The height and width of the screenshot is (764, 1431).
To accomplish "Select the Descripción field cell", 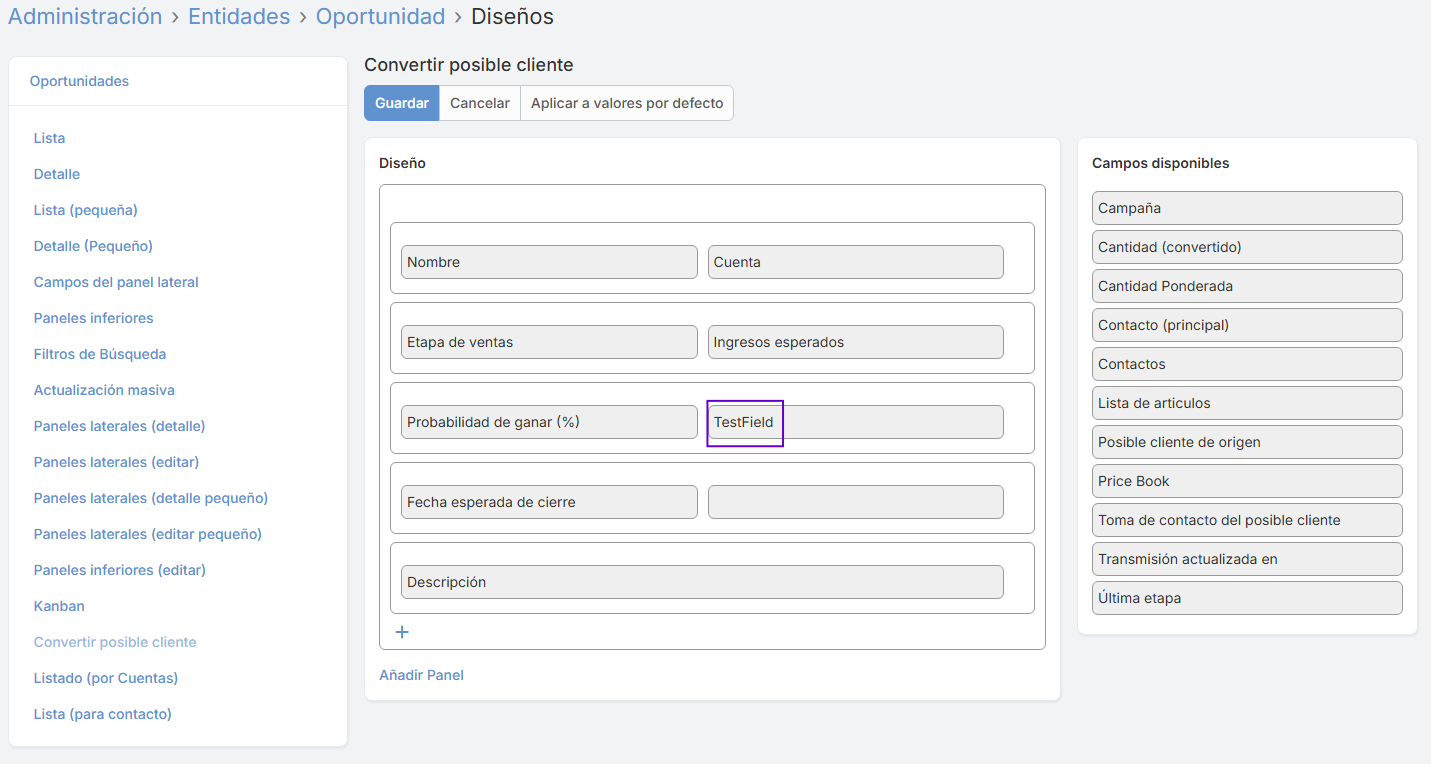I will coord(701,582).
